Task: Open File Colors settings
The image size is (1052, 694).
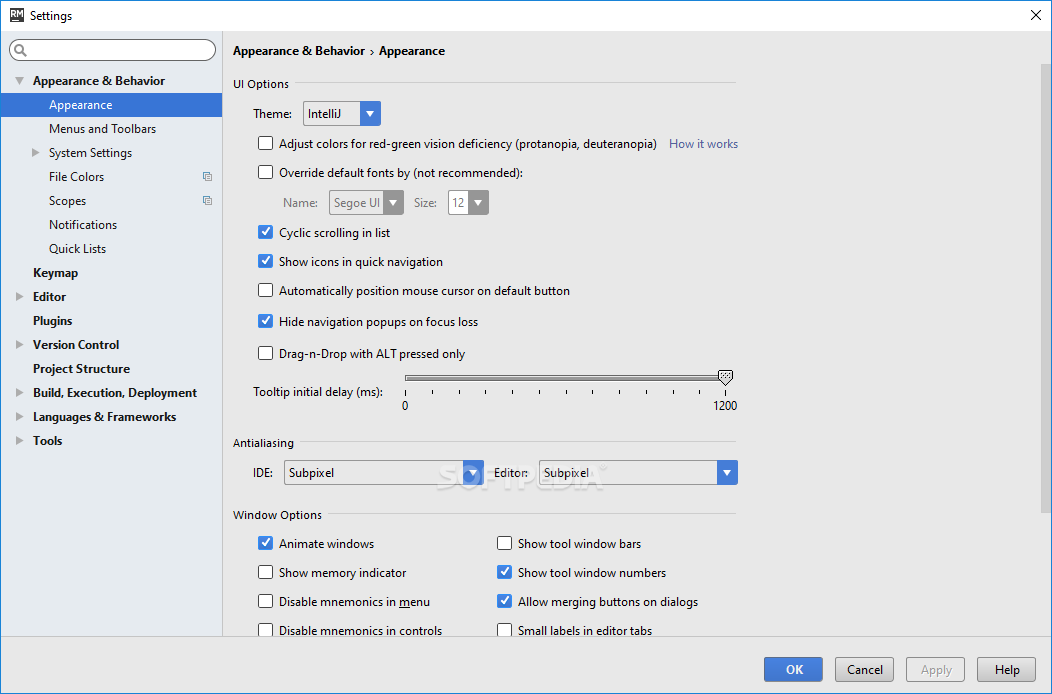Action: click(x=76, y=177)
